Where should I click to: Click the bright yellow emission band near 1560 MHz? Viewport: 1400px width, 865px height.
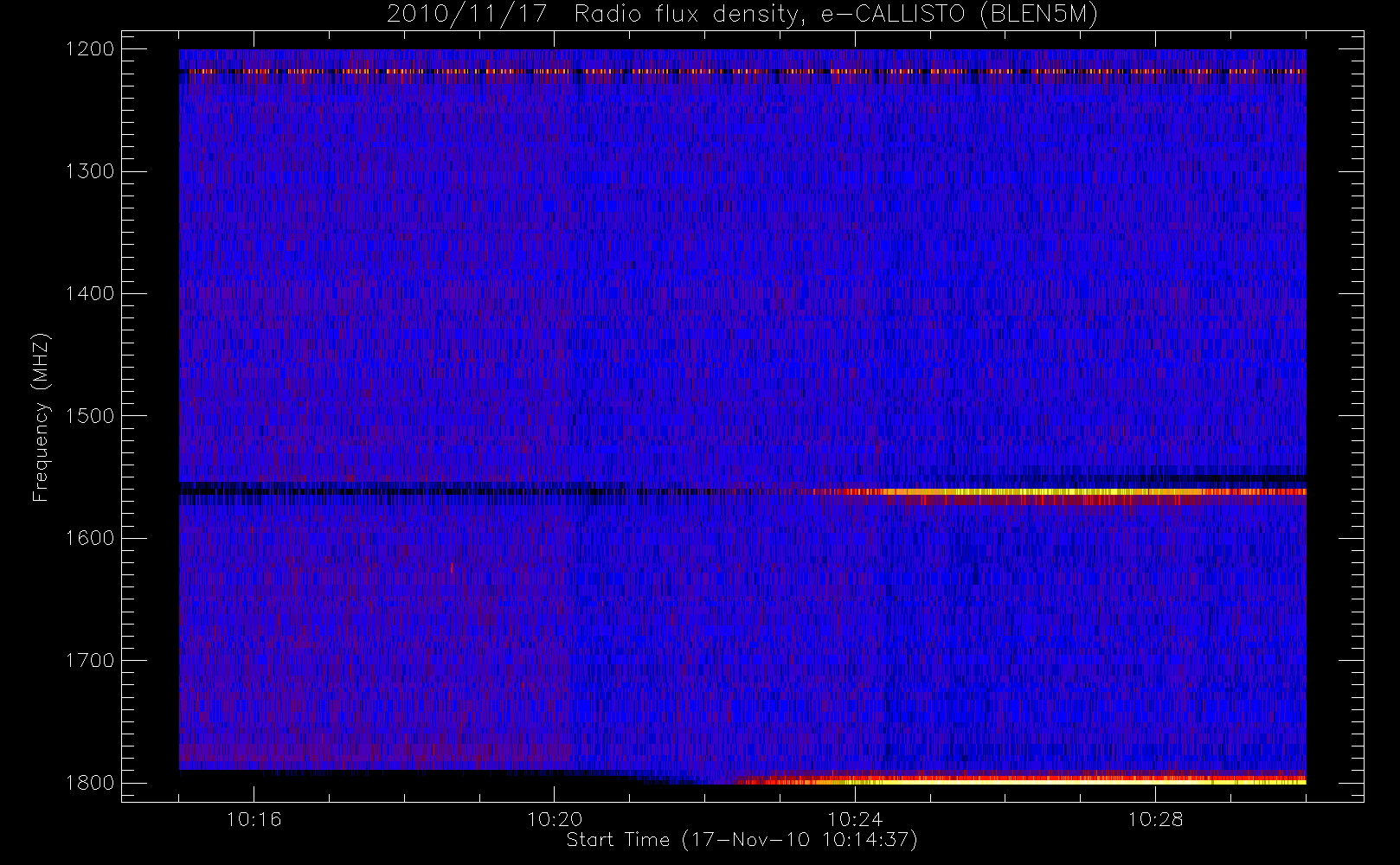1060,492
